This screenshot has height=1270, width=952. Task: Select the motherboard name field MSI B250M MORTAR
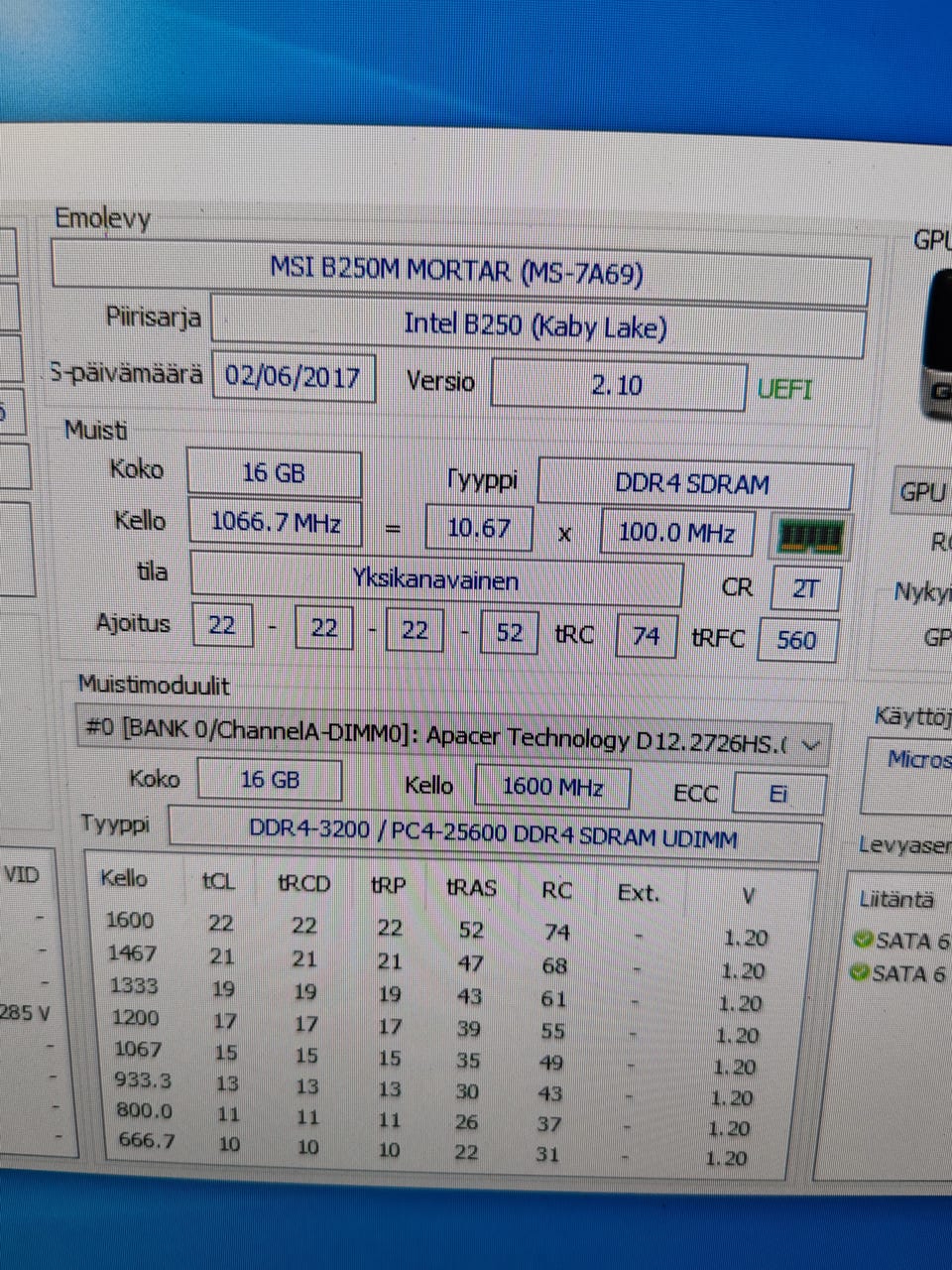[460, 272]
